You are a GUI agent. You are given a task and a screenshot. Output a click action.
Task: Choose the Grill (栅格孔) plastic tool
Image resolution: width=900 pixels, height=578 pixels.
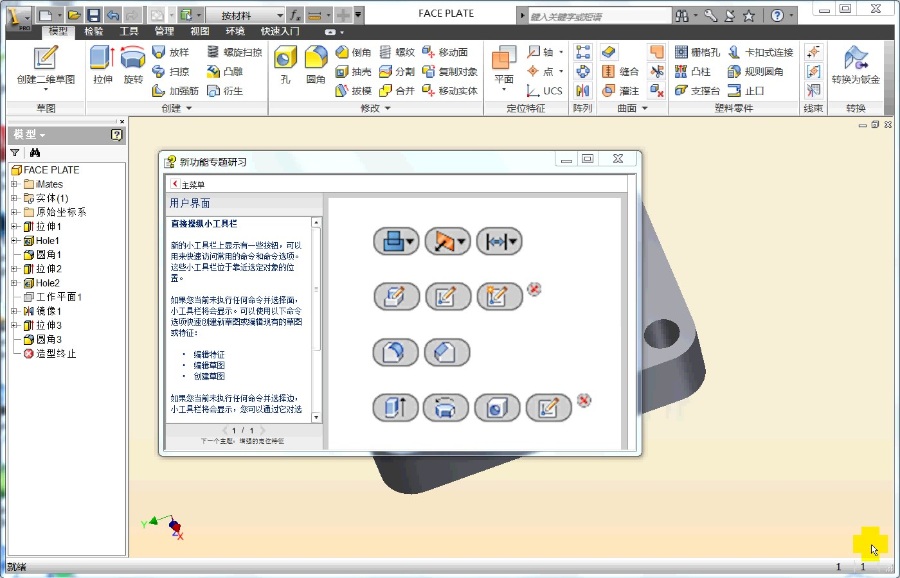click(697, 52)
